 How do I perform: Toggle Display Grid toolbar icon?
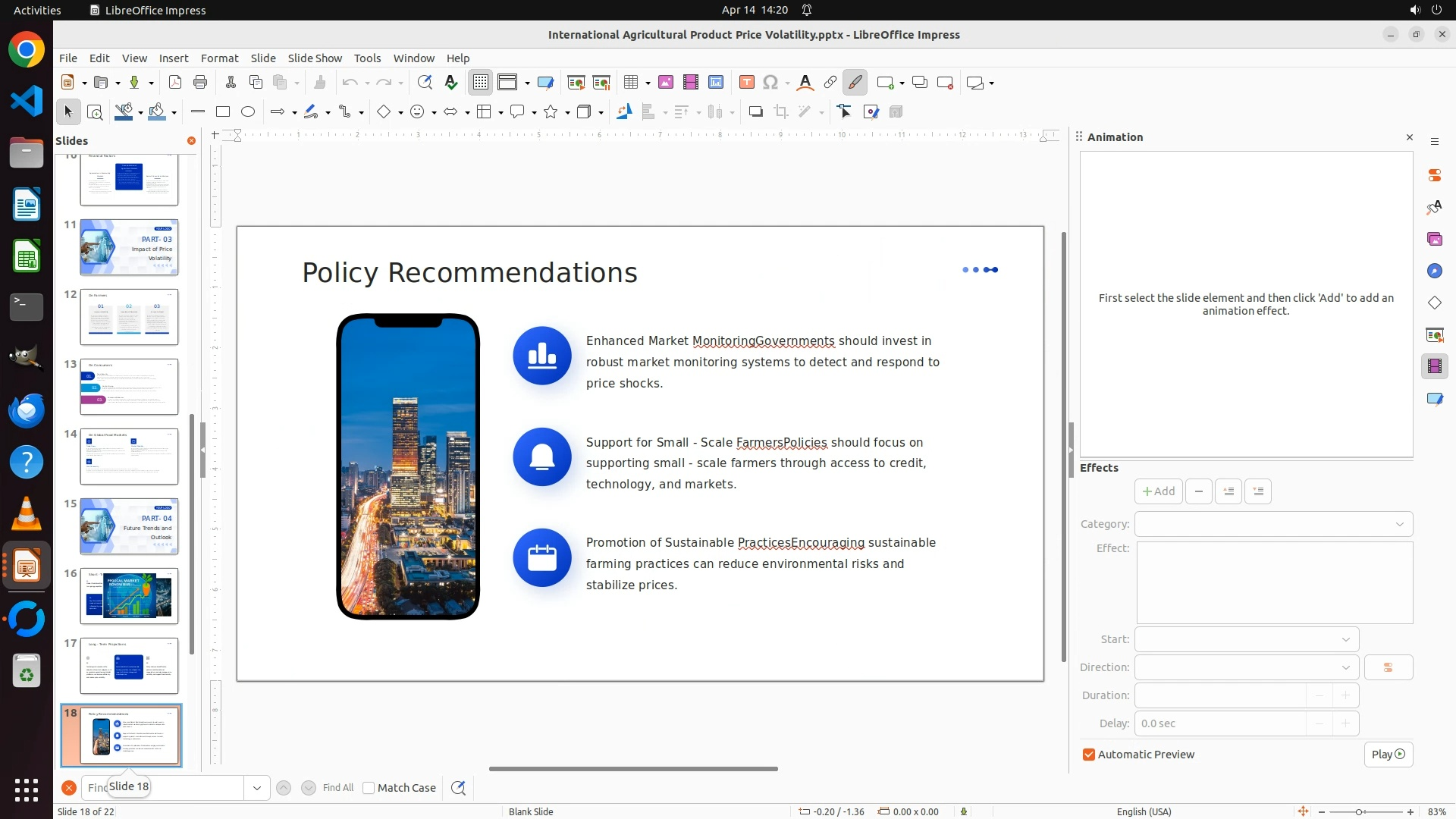pos(481,83)
